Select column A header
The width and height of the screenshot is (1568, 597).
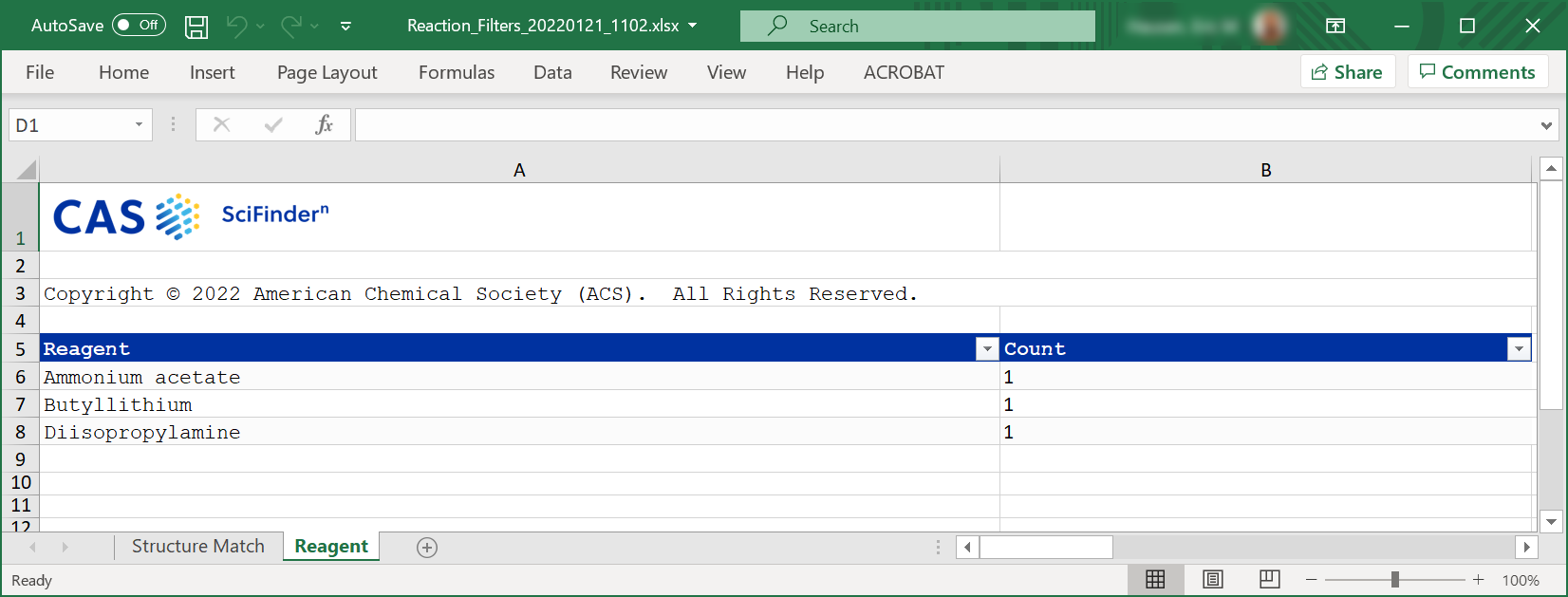pos(519,170)
